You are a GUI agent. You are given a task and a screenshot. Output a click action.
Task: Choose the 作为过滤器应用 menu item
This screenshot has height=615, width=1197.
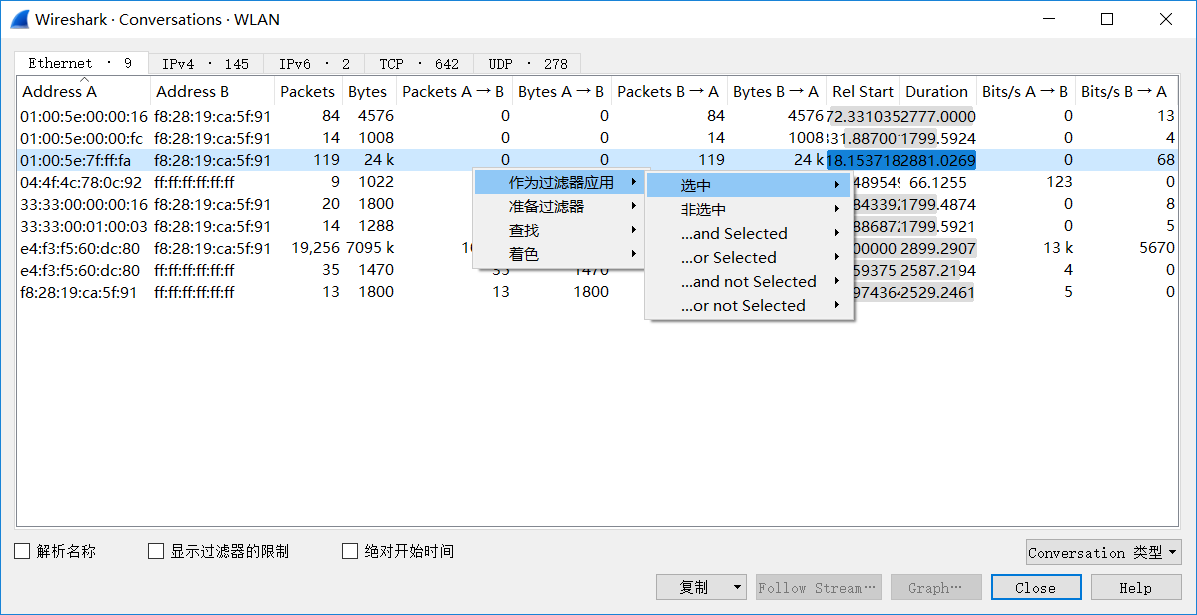561,182
